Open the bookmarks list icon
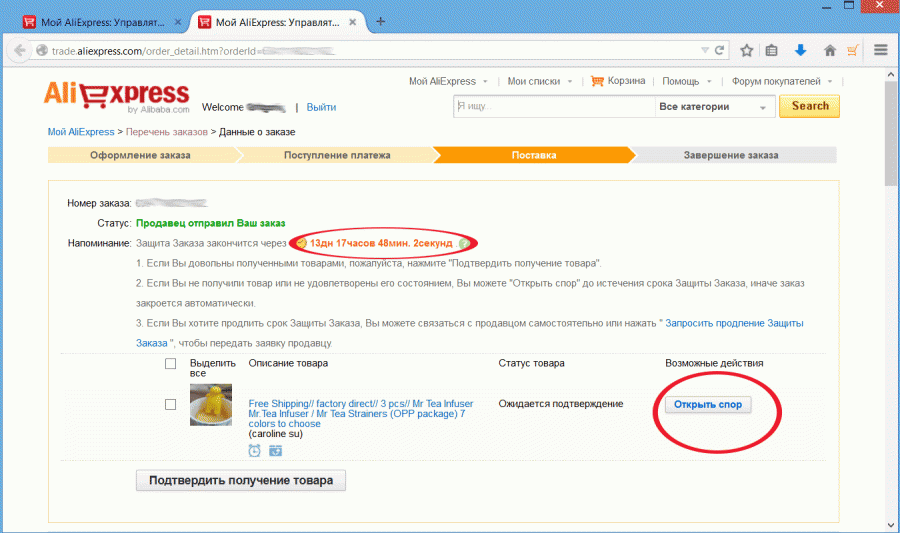The height and width of the screenshot is (533, 900). pyautogui.click(x=771, y=50)
